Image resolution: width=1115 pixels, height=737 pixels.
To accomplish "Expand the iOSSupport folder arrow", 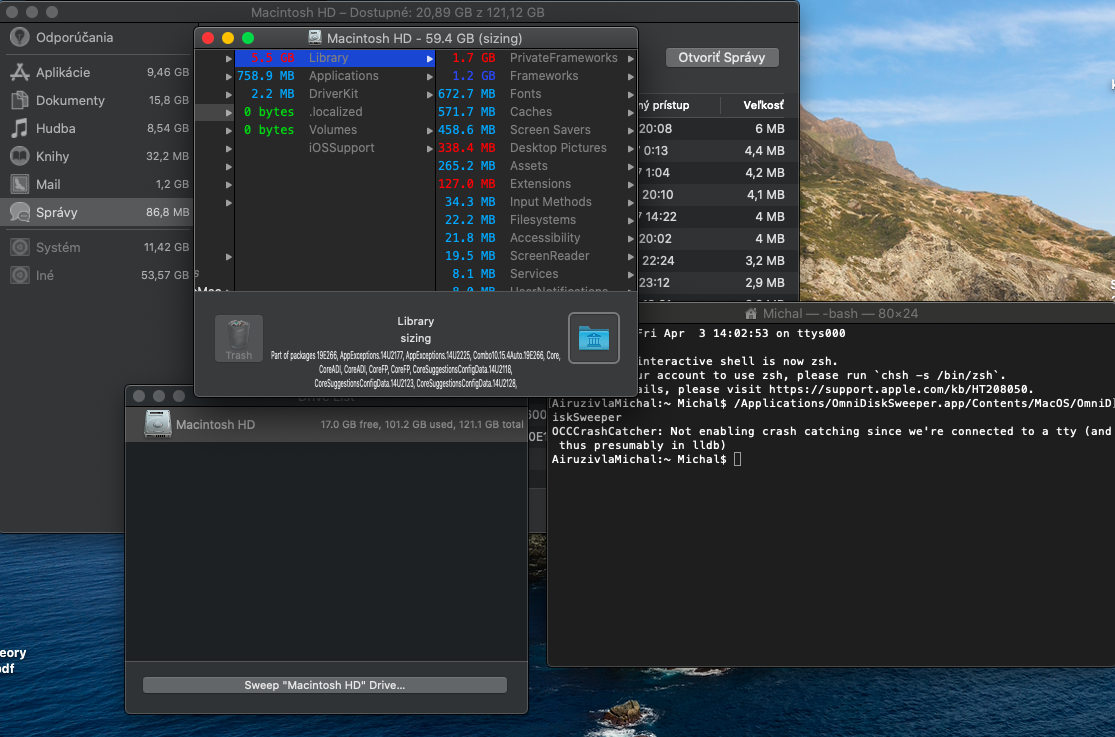I will [x=430, y=148].
